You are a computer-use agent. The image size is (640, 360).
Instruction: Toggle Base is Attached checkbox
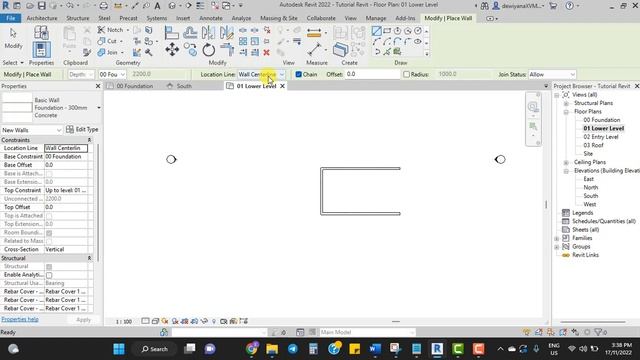coord(49,173)
